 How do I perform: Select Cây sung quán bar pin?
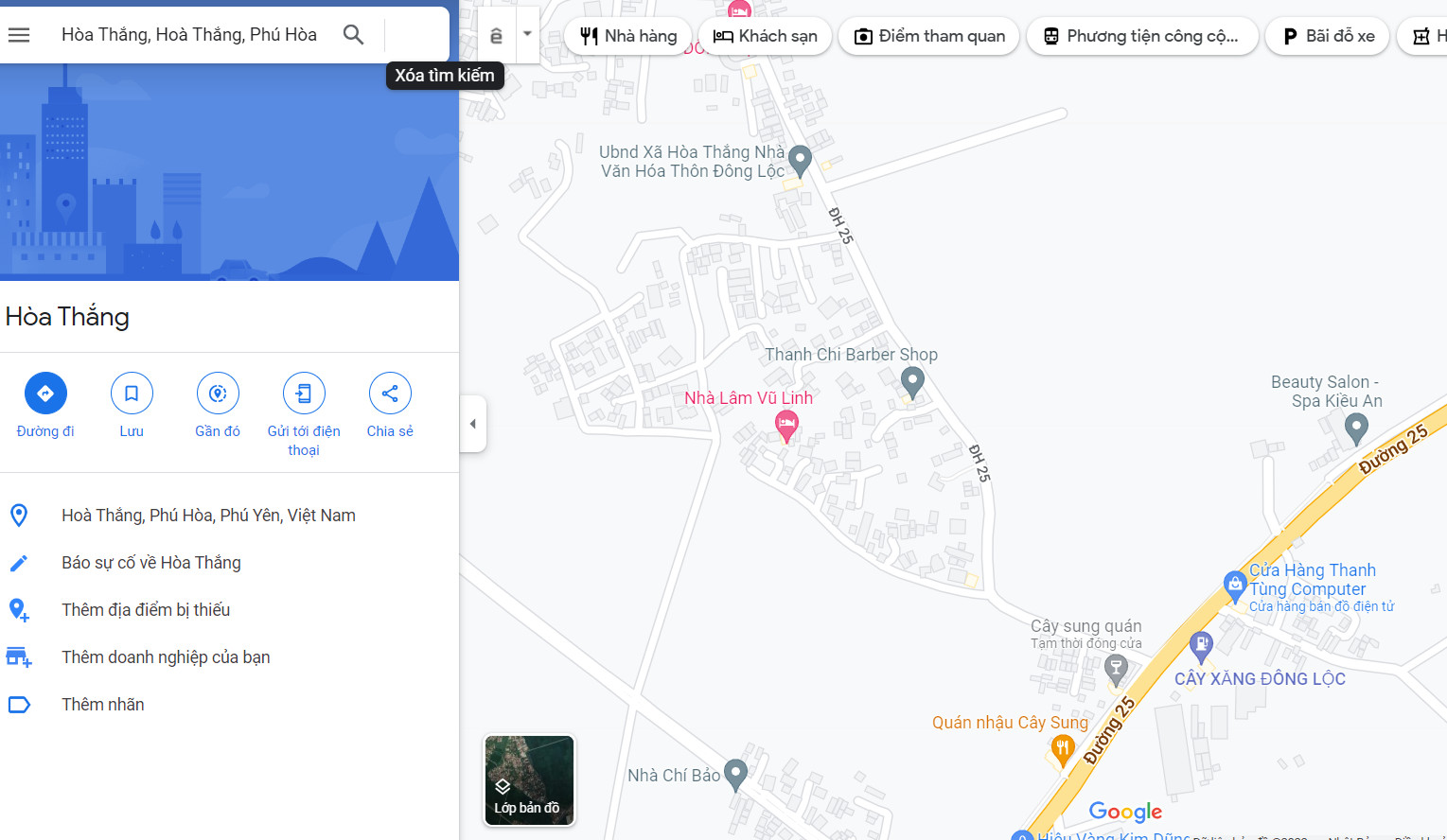pos(1117,670)
